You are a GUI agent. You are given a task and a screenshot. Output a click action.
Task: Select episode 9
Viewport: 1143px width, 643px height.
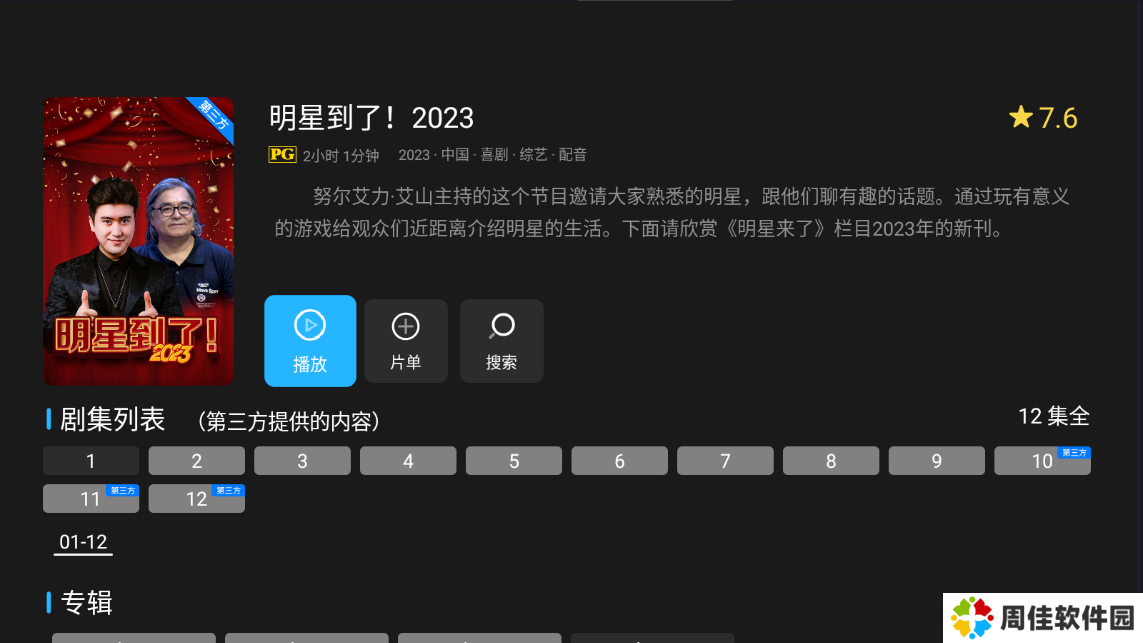pyautogui.click(x=937, y=461)
